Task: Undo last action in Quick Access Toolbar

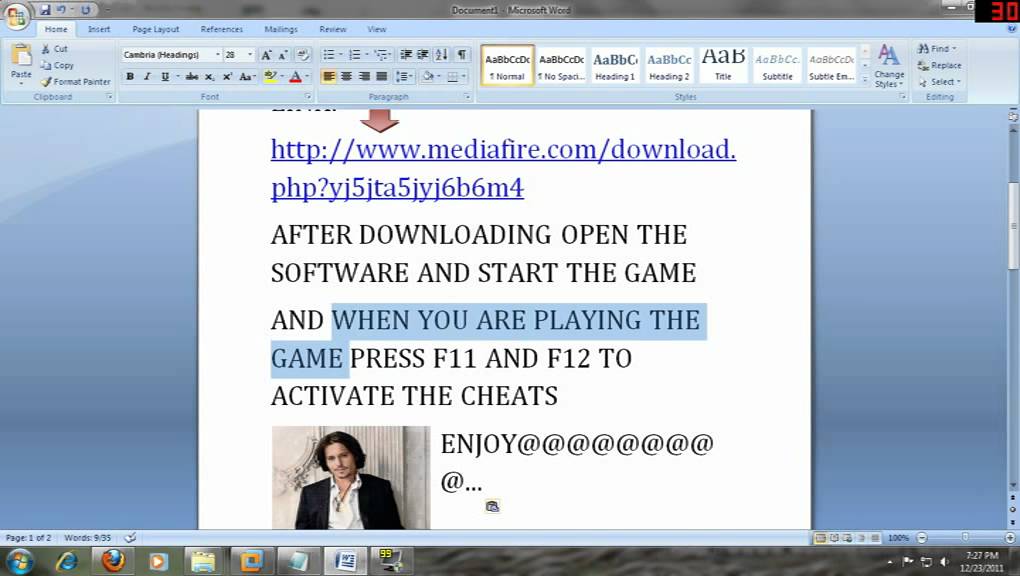Action: coord(62,10)
